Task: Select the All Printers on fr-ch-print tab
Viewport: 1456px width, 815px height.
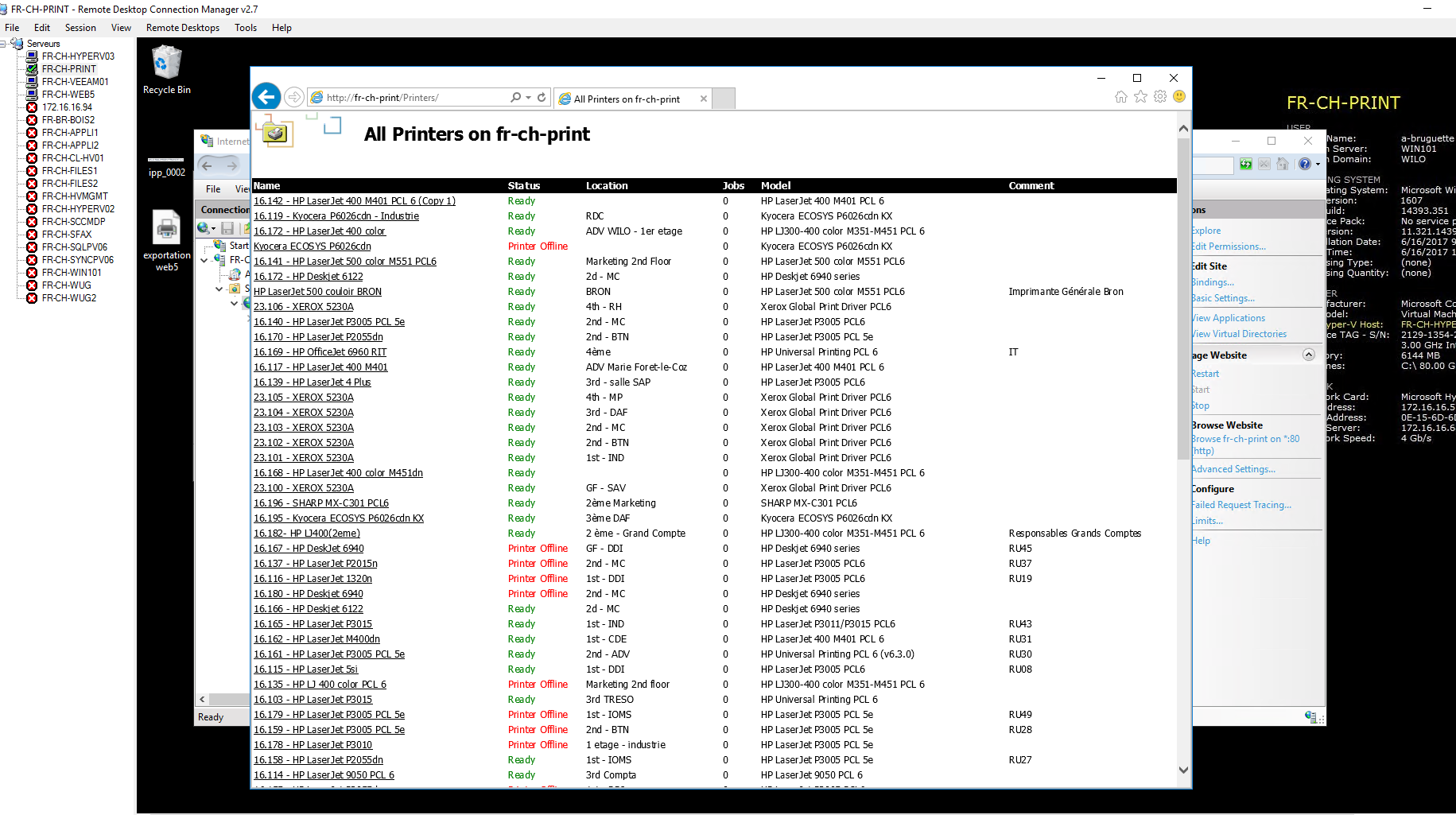Action: tap(627, 99)
